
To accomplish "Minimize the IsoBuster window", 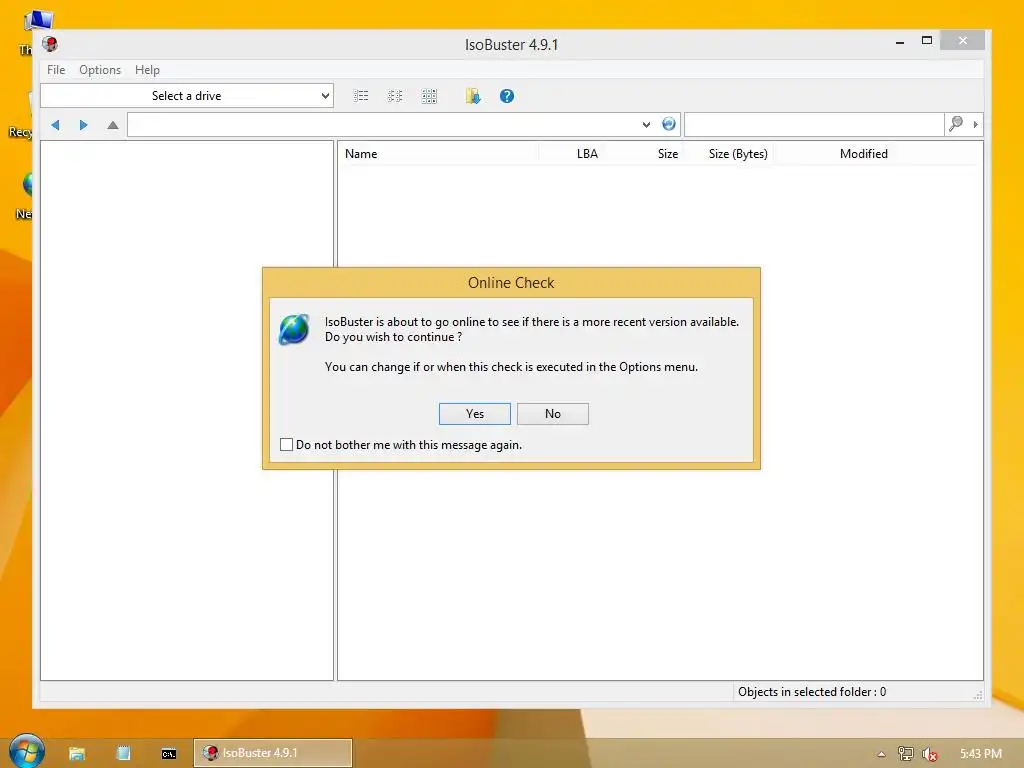I will 900,41.
